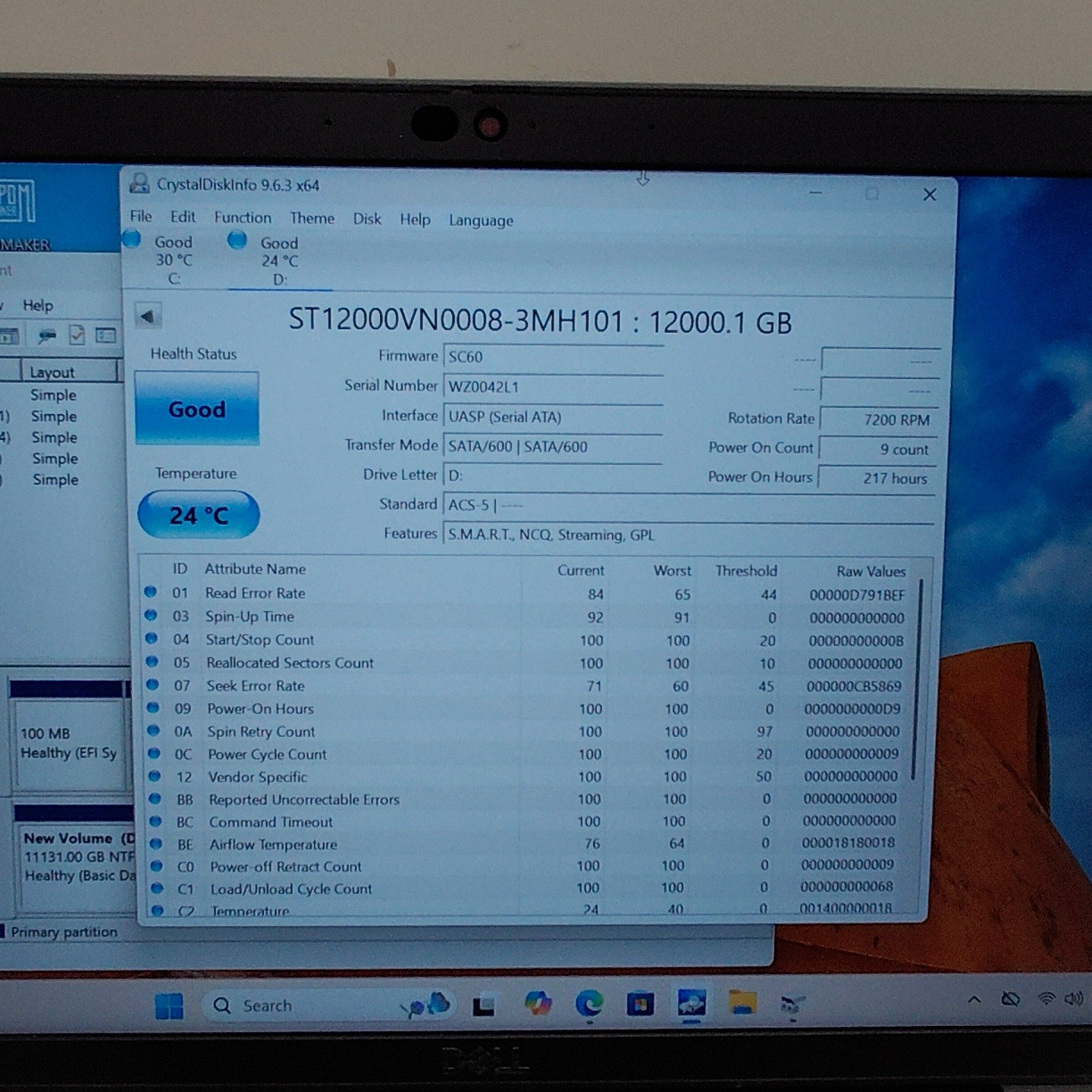1092x1092 pixels.
Task: Open the File menu in CrystalDiskInfo
Action: [x=141, y=216]
